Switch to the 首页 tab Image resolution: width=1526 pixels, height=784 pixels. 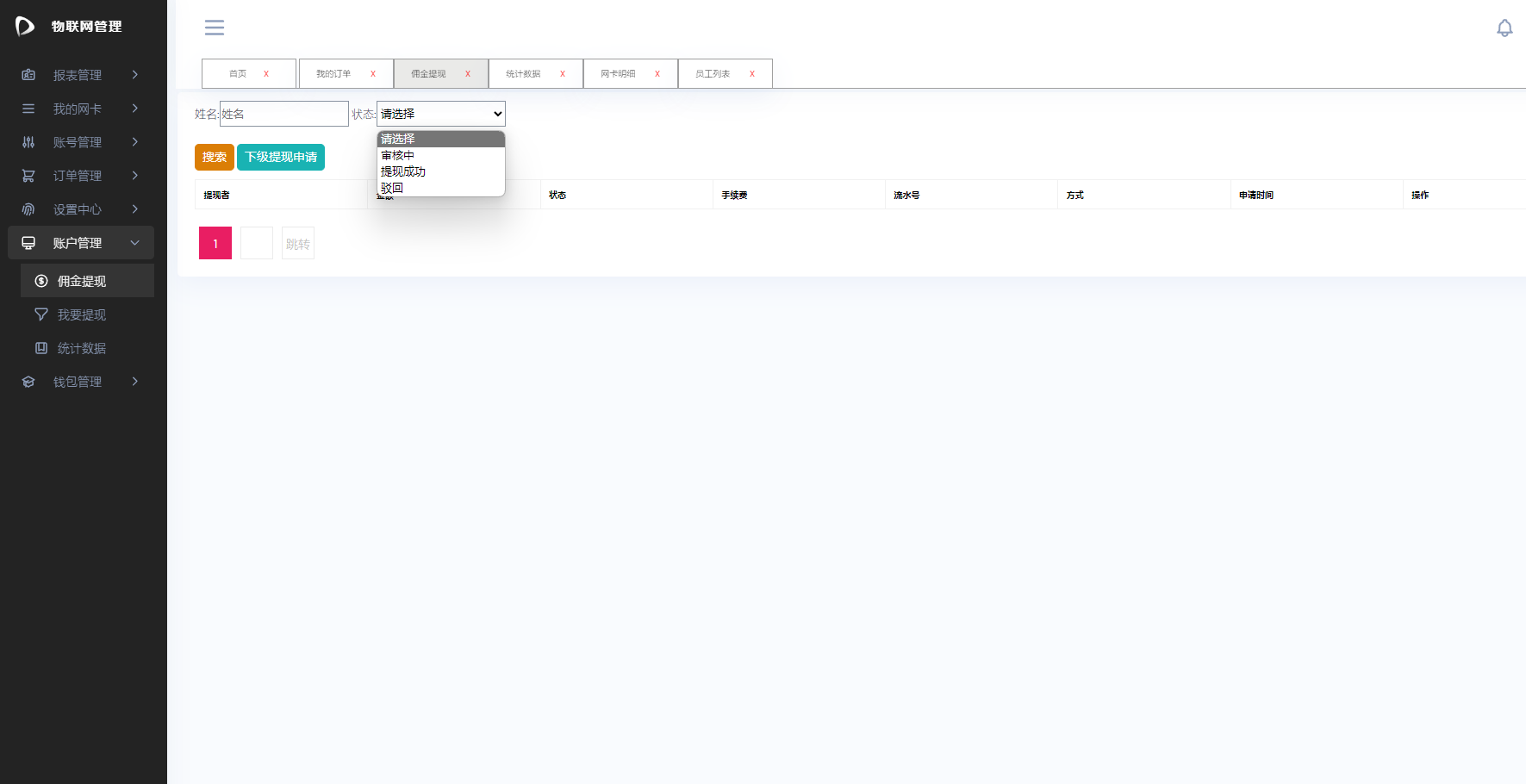click(x=238, y=74)
